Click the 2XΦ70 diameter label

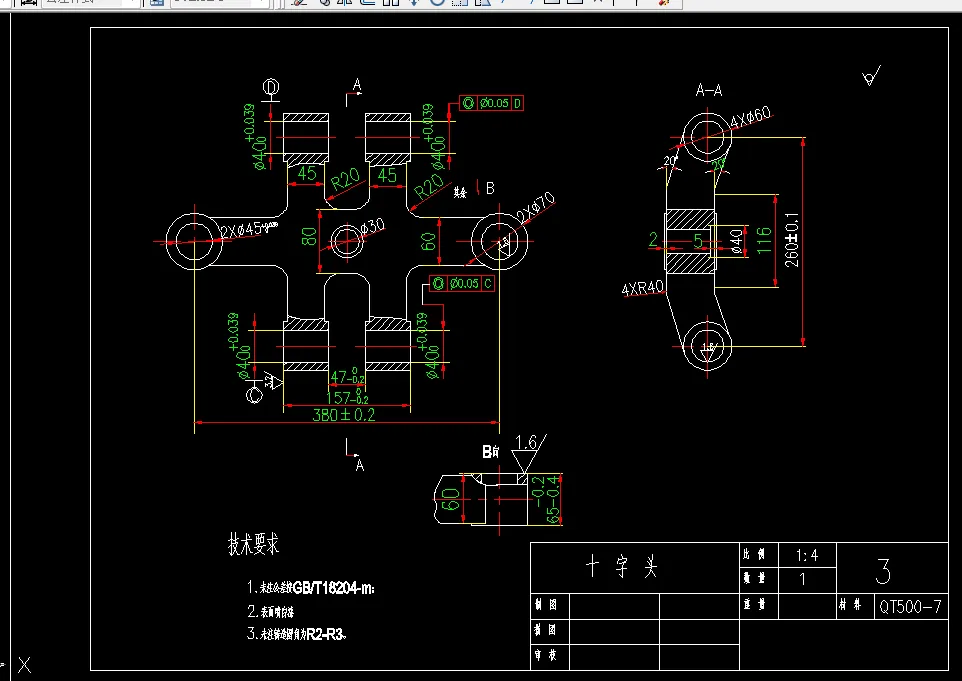[x=536, y=207]
